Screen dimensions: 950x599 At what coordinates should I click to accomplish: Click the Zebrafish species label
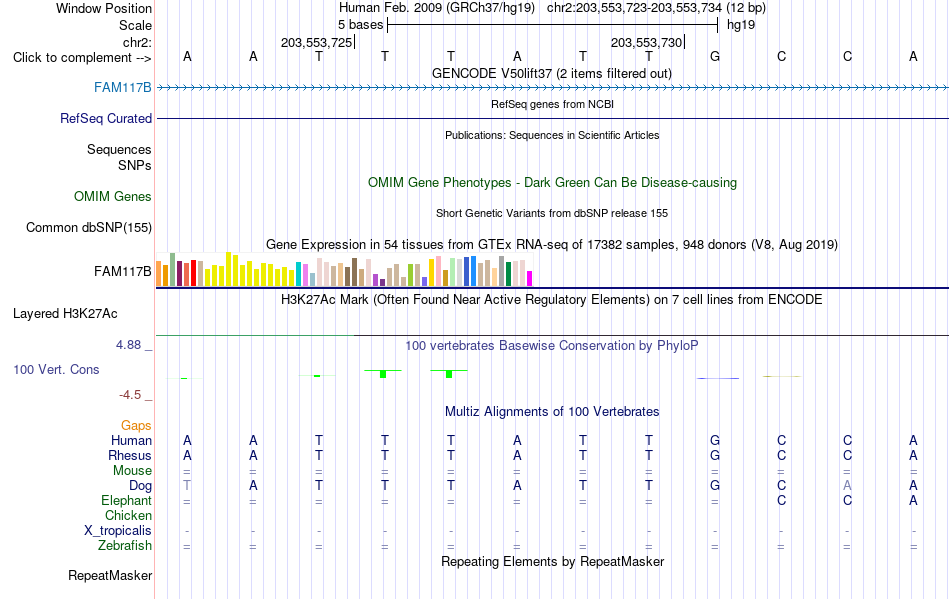(x=125, y=546)
